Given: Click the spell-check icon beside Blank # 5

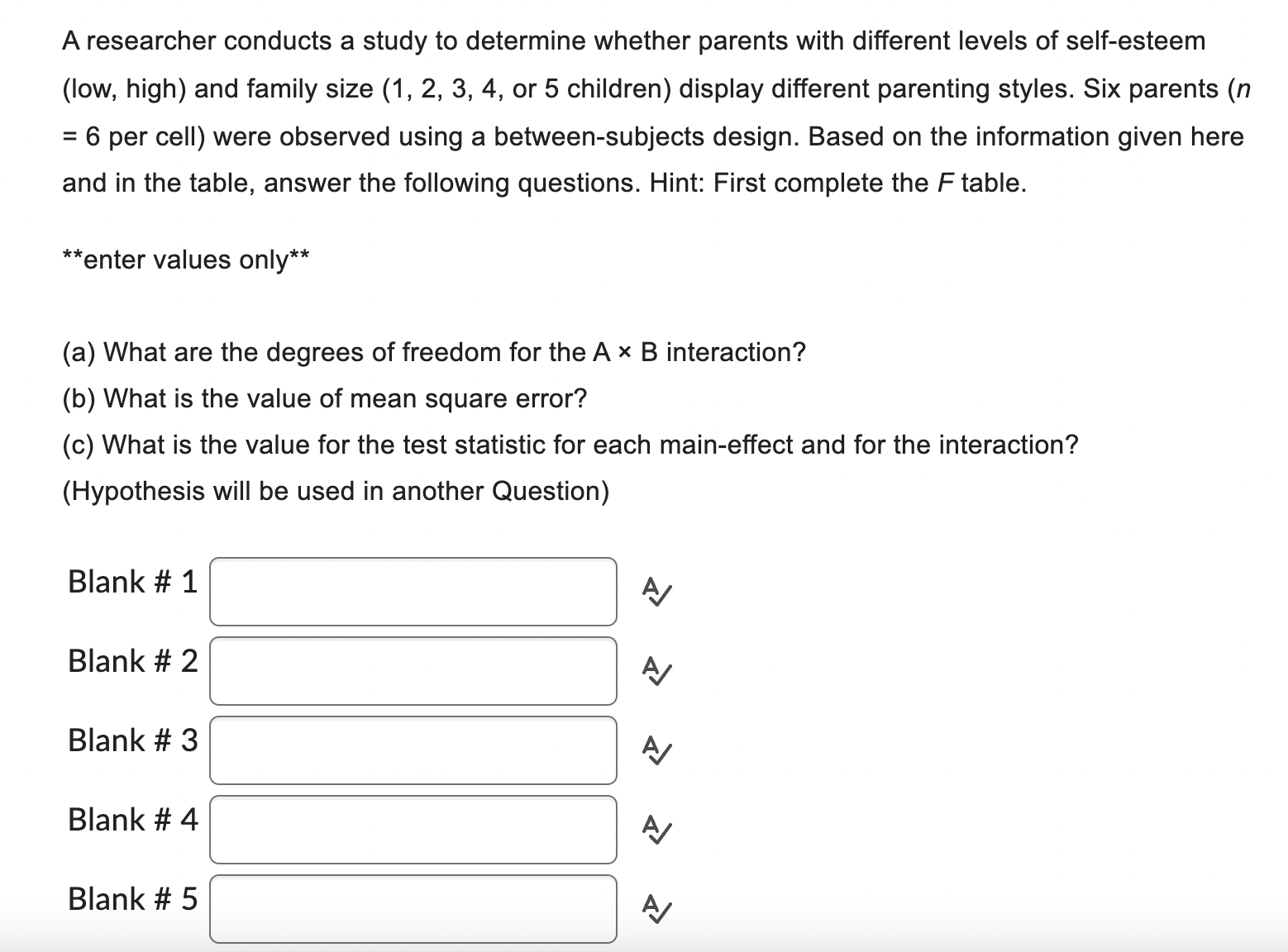Looking at the screenshot, I should tap(657, 910).
